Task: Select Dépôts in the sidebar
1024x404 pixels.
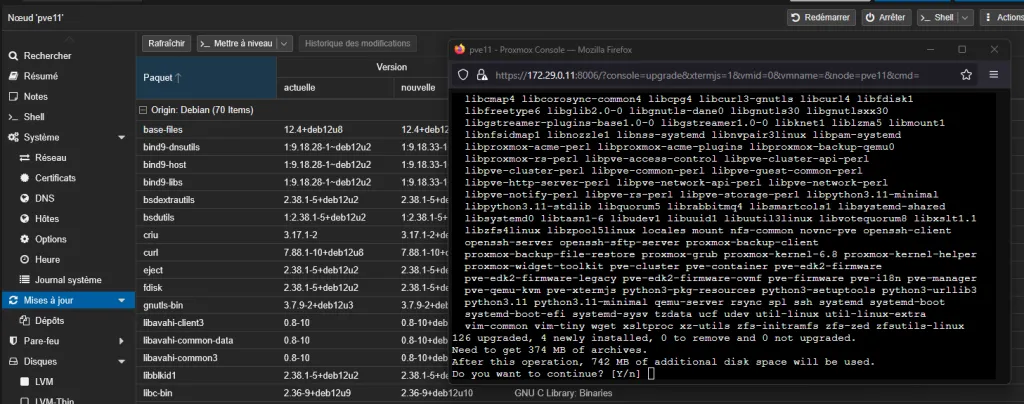Action: pos(50,320)
